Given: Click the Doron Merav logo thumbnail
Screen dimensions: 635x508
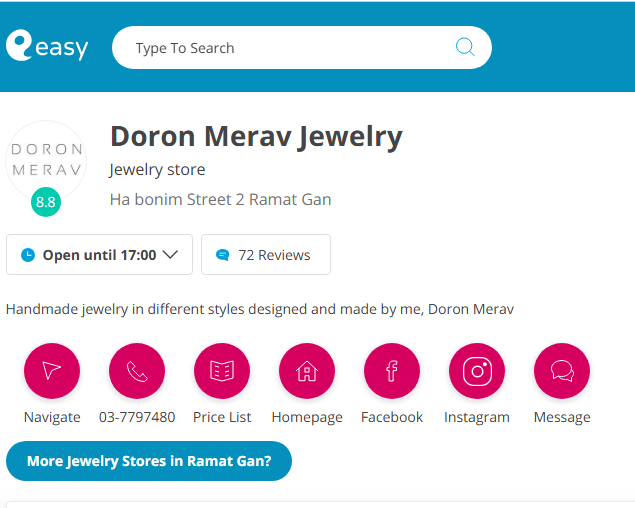Looking at the screenshot, I should pos(46,158).
